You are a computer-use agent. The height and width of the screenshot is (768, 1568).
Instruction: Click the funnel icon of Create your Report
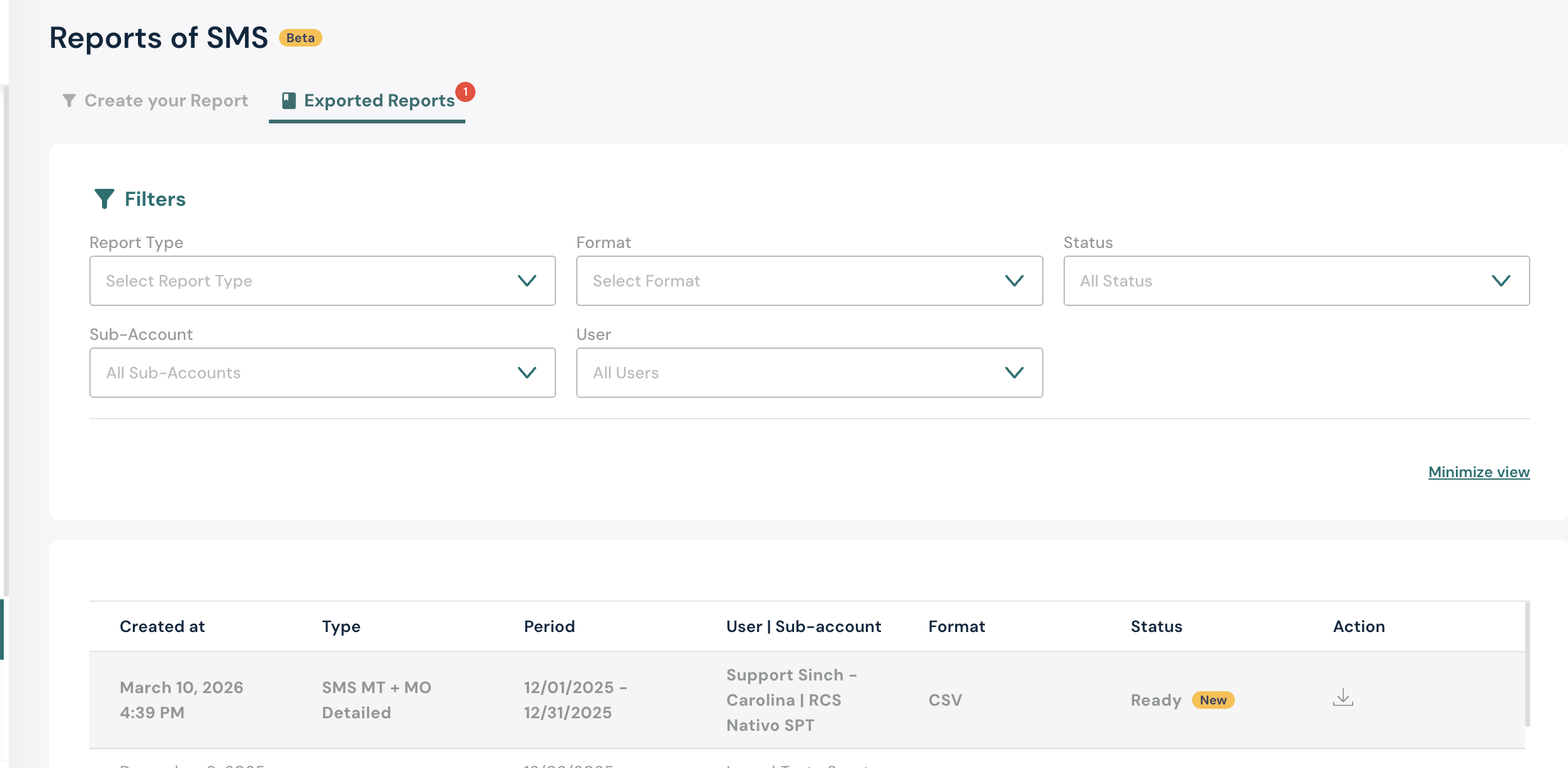coord(69,101)
